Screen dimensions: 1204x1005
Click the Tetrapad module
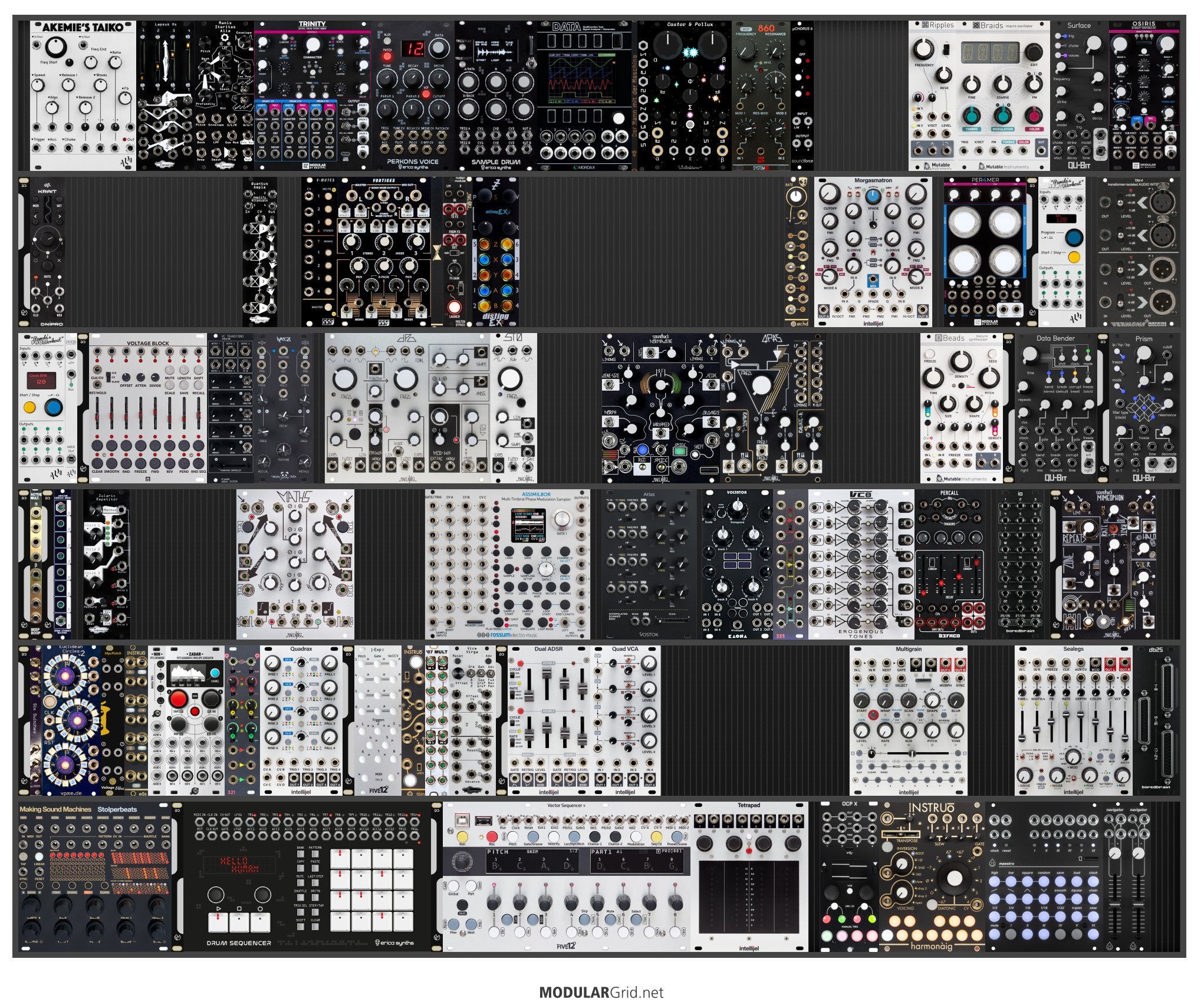[x=749, y=877]
